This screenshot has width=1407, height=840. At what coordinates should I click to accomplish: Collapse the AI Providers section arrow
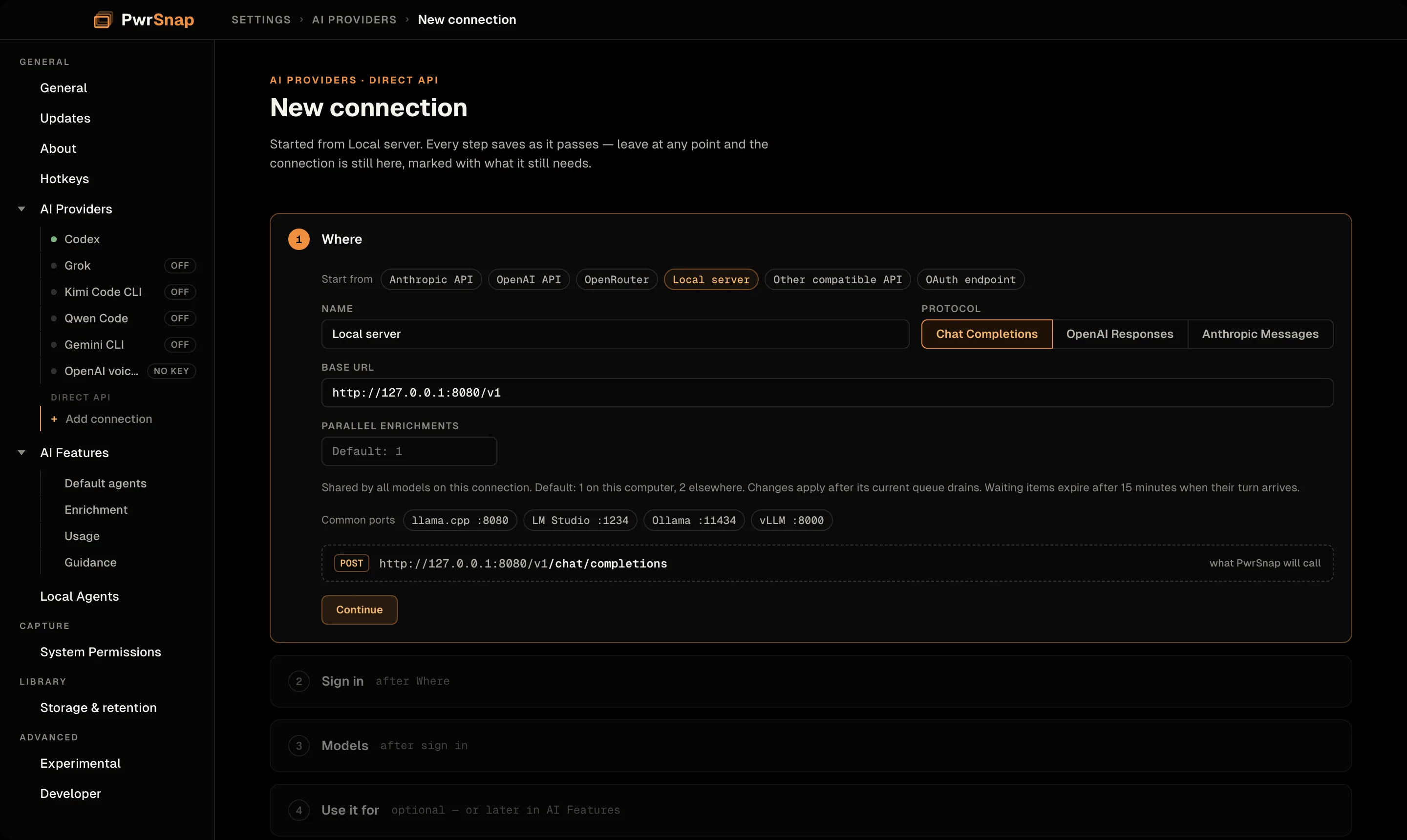[21, 209]
